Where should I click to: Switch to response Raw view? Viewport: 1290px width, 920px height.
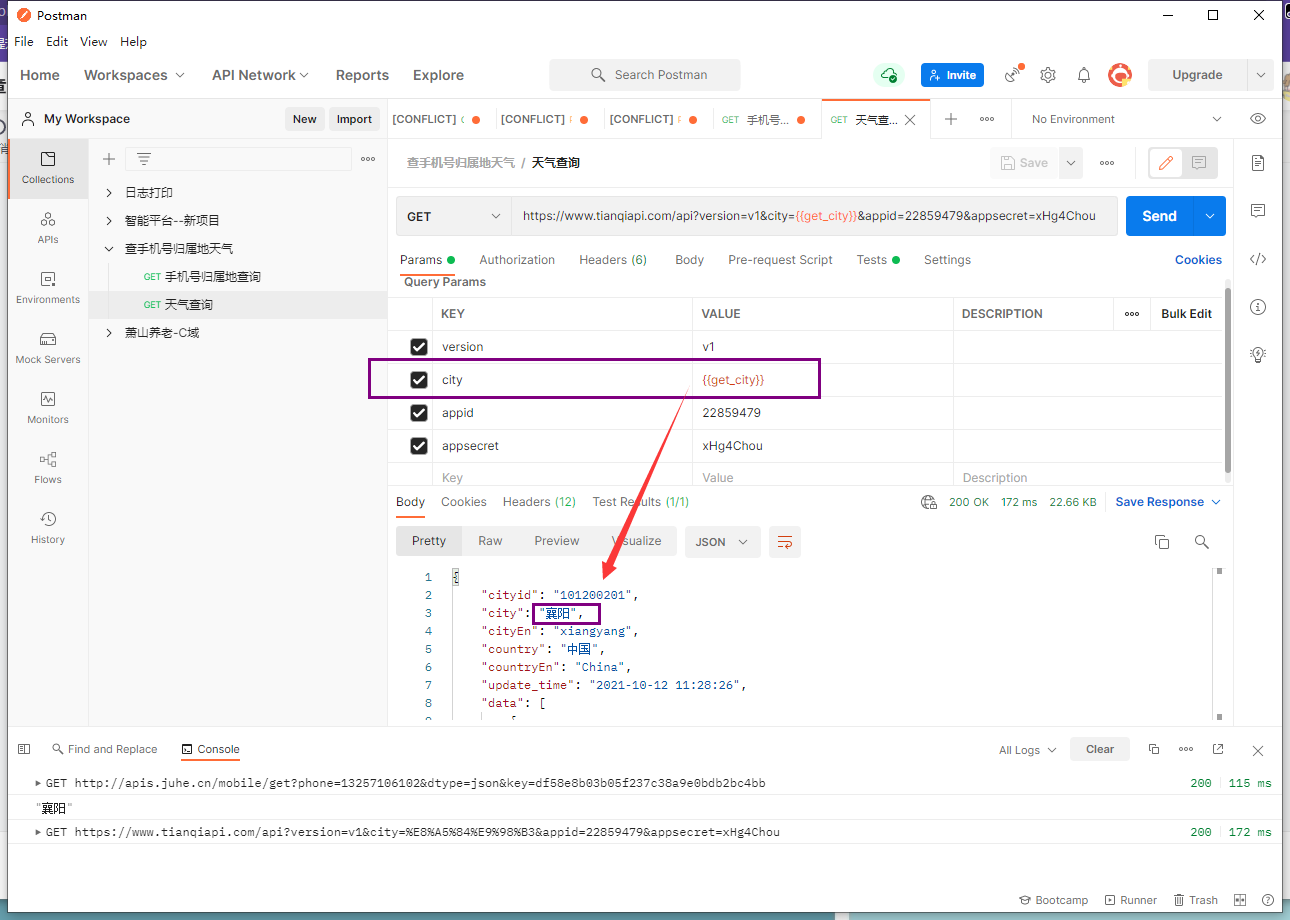(490, 541)
